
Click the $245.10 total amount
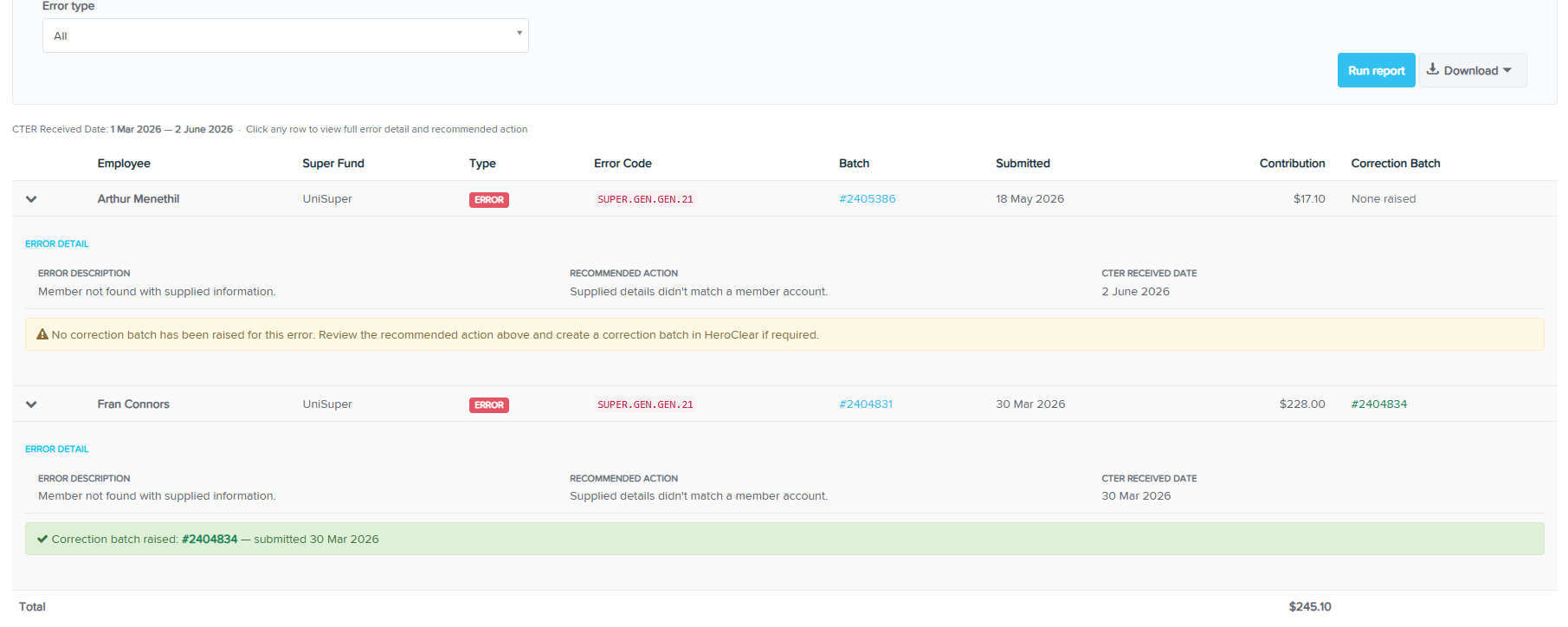click(x=1310, y=607)
